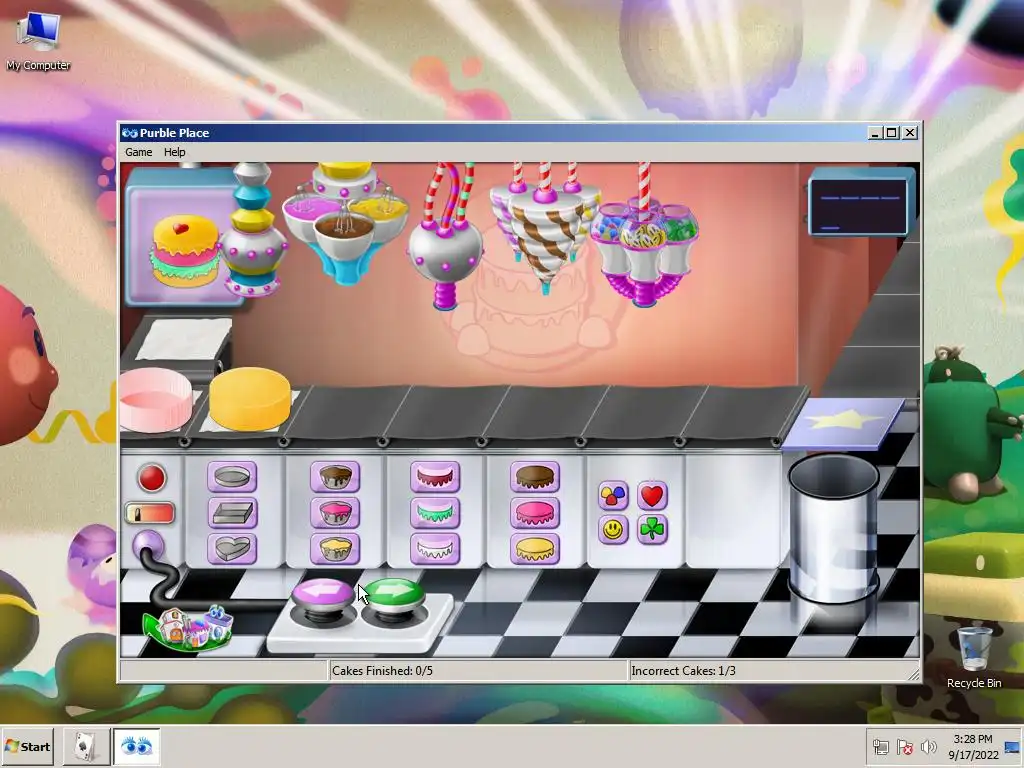Pick the white filling layer button
Image resolution: width=1024 pixels, height=768 pixels.
coord(435,549)
